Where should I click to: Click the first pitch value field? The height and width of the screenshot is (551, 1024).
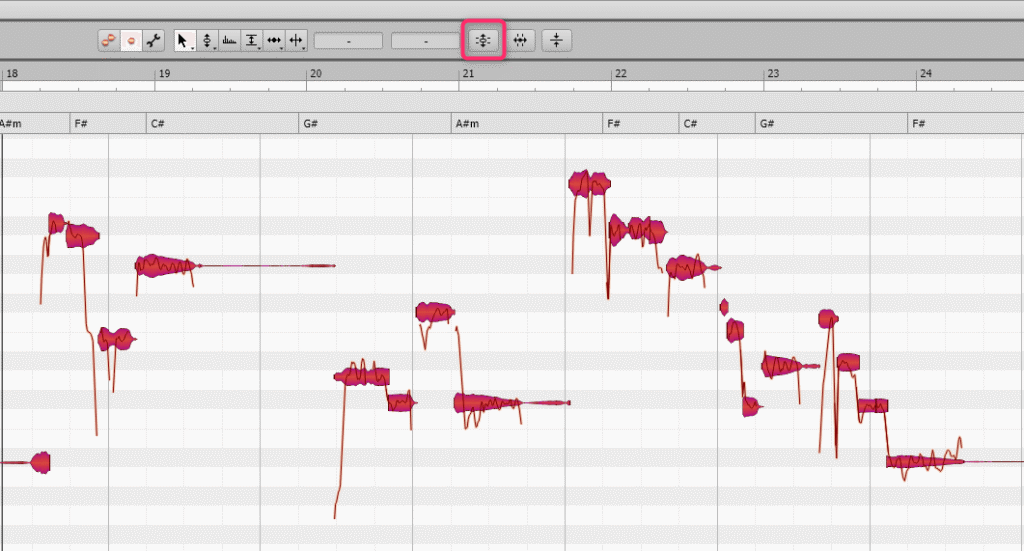[348, 41]
